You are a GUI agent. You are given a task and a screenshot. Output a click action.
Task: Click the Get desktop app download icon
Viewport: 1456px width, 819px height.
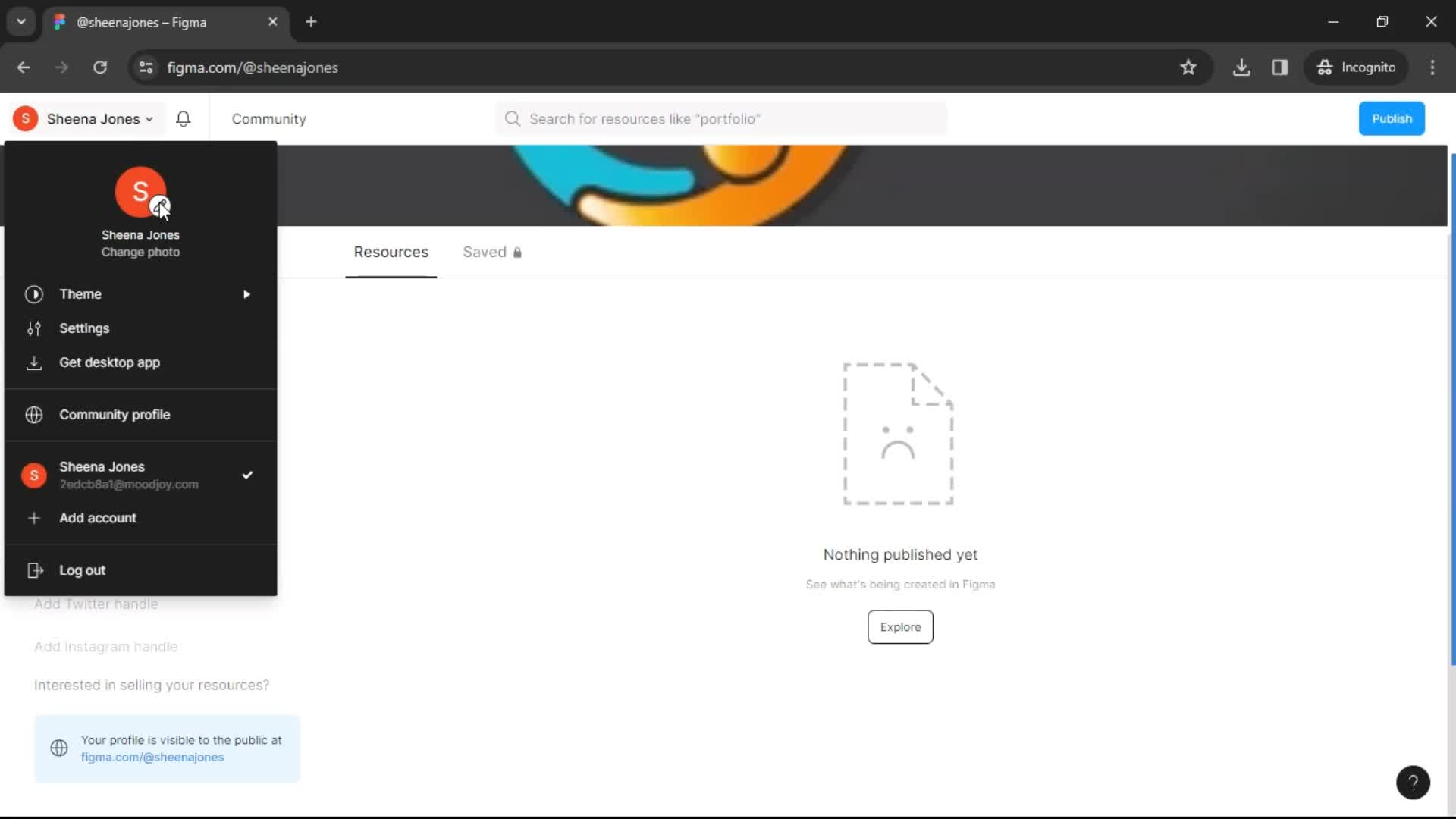coord(34,362)
